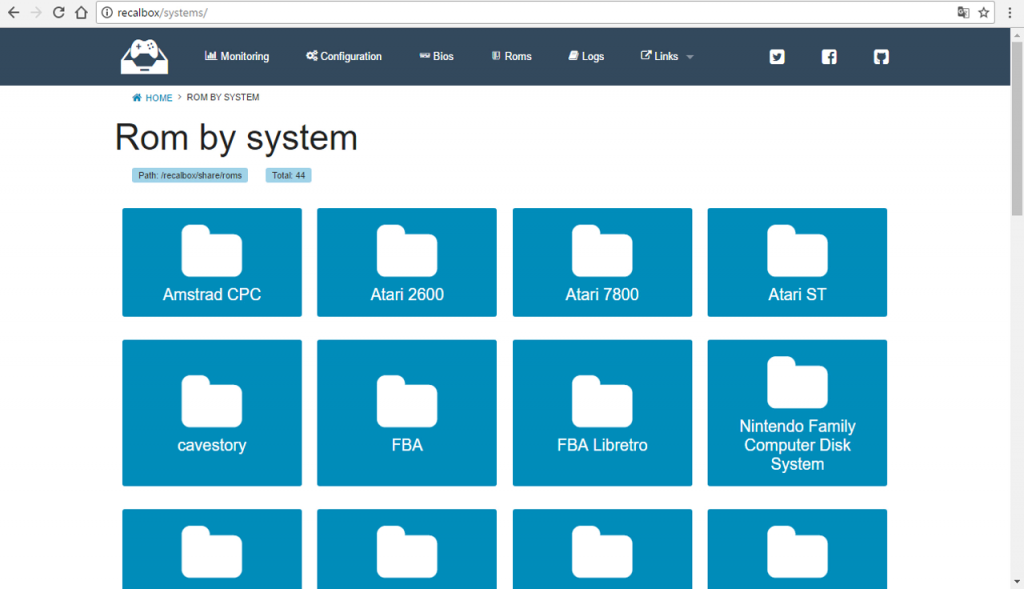Select Bios in the navigation bar
Screen dimensions: 1024x589
437,57
